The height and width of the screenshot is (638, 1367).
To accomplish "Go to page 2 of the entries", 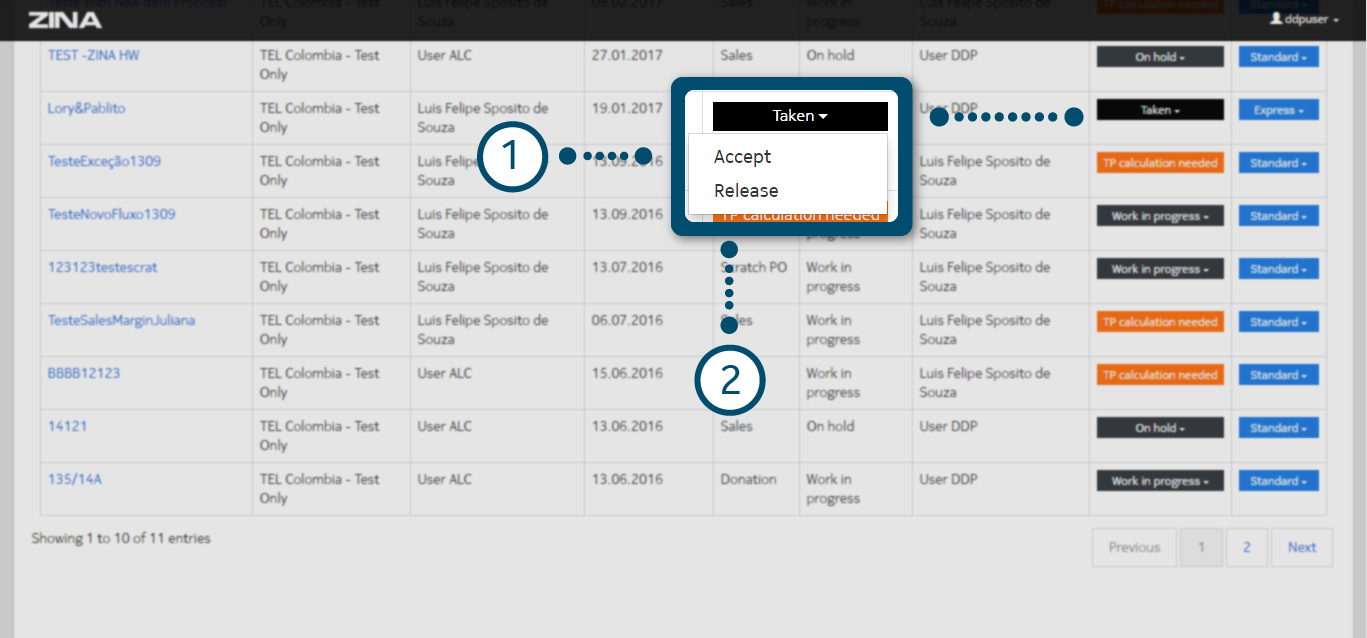I will 1247,547.
